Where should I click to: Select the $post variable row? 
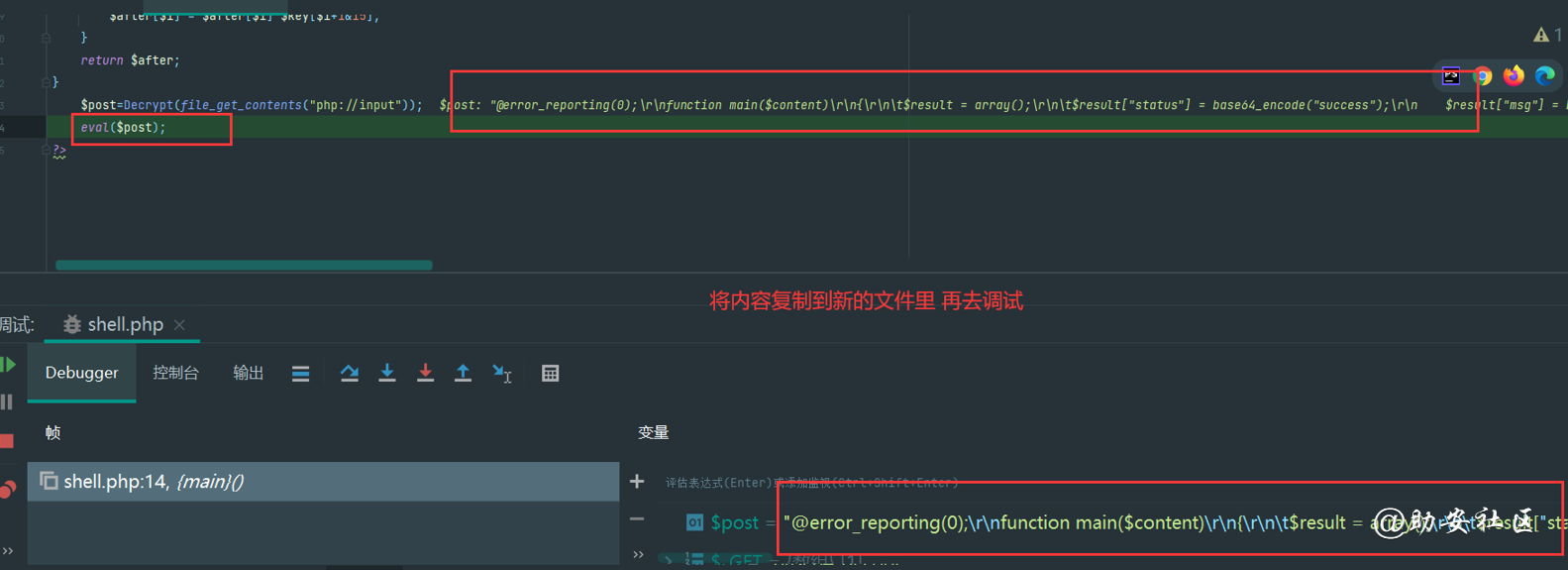tap(1099, 522)
